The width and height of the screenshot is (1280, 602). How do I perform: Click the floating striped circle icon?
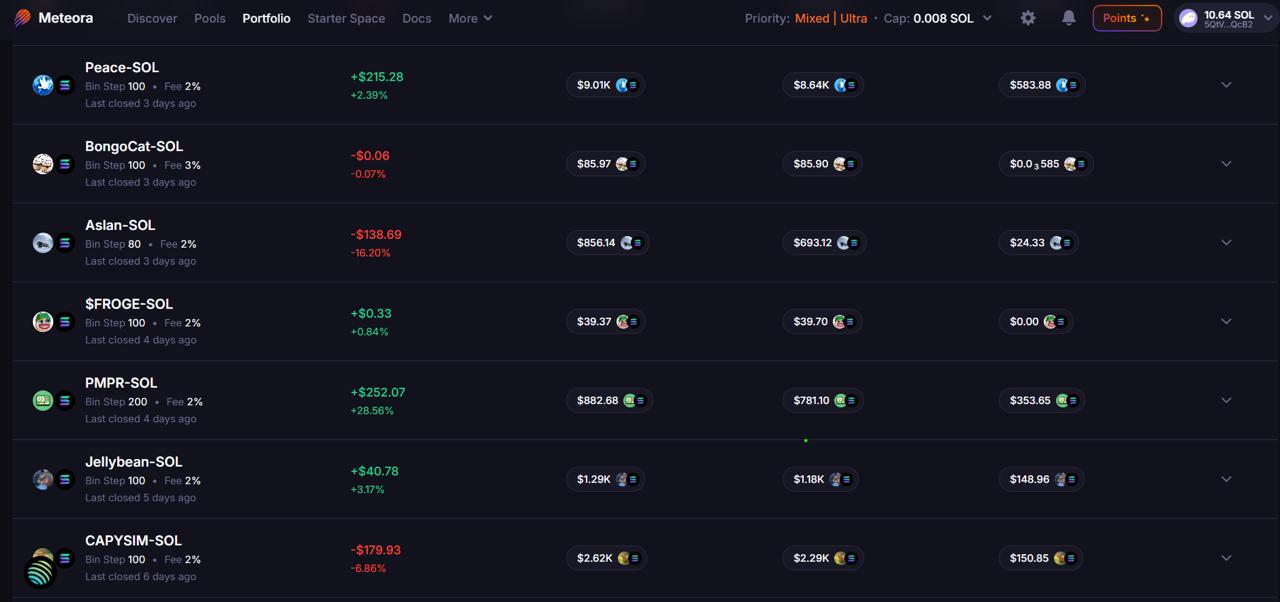coord(40,572)
